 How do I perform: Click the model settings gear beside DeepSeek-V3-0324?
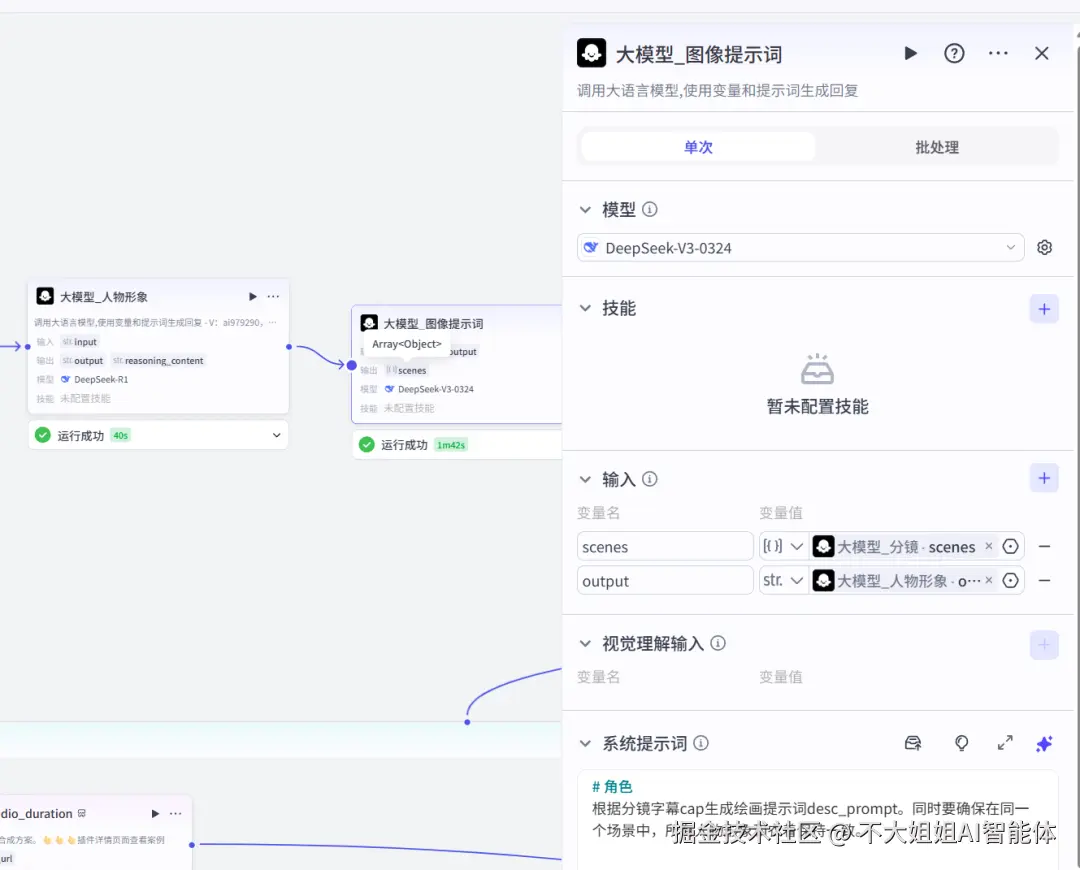(1044, 247)
